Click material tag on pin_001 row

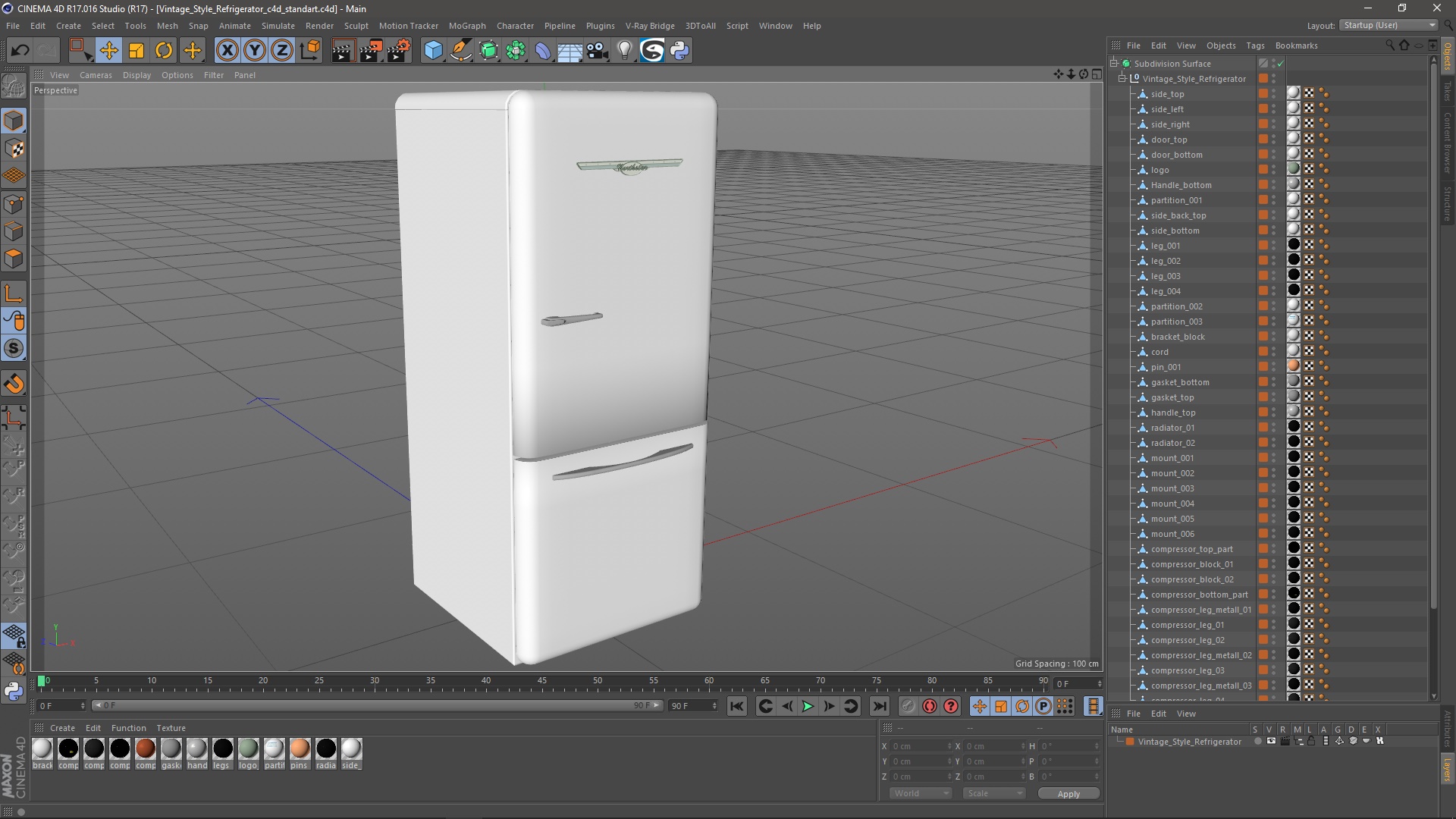(1294, 366)
